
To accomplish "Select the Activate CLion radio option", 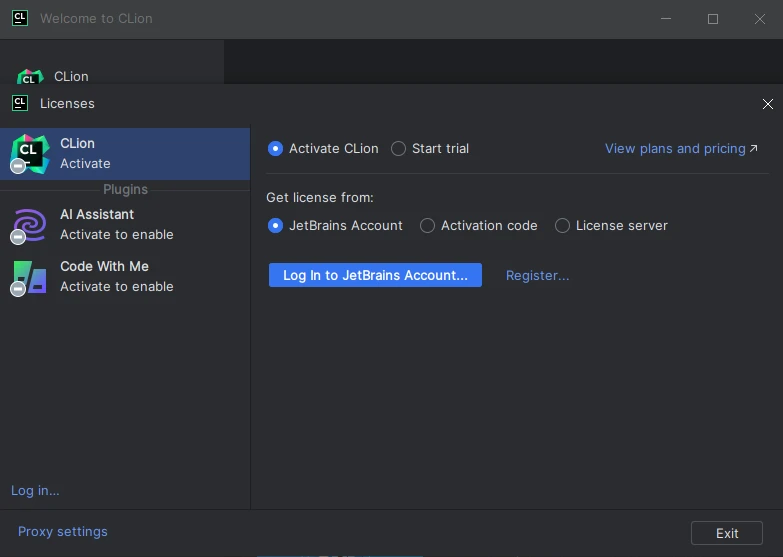I will click(276, 149).
